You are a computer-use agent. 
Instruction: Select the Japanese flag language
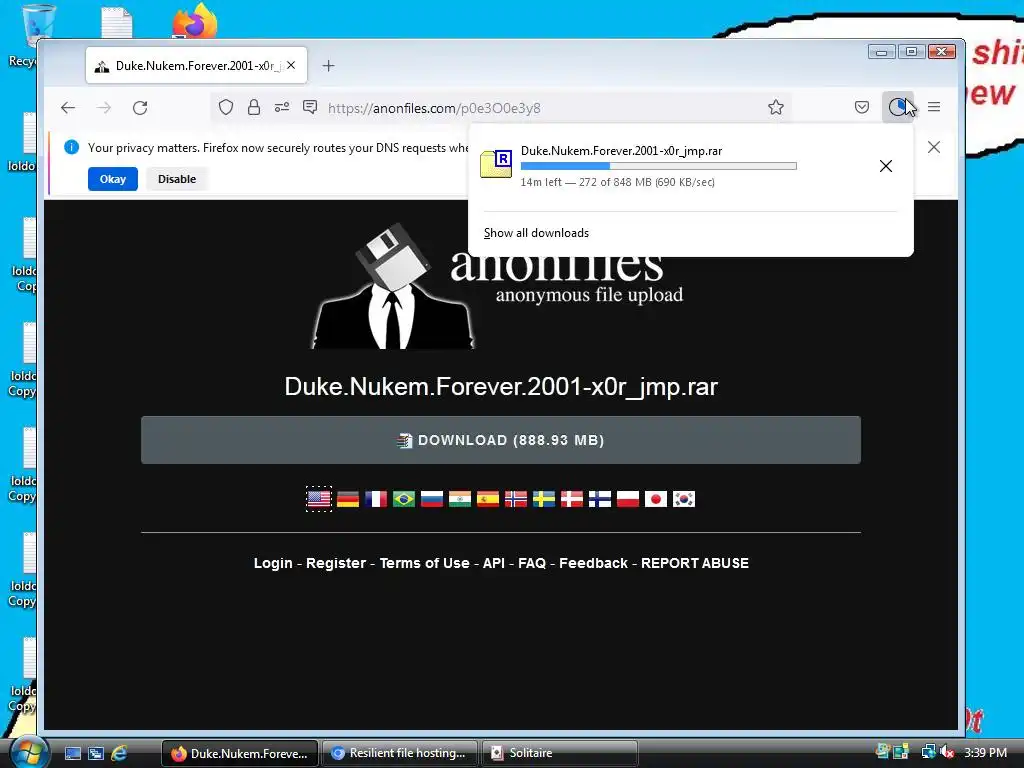[656, 499]
